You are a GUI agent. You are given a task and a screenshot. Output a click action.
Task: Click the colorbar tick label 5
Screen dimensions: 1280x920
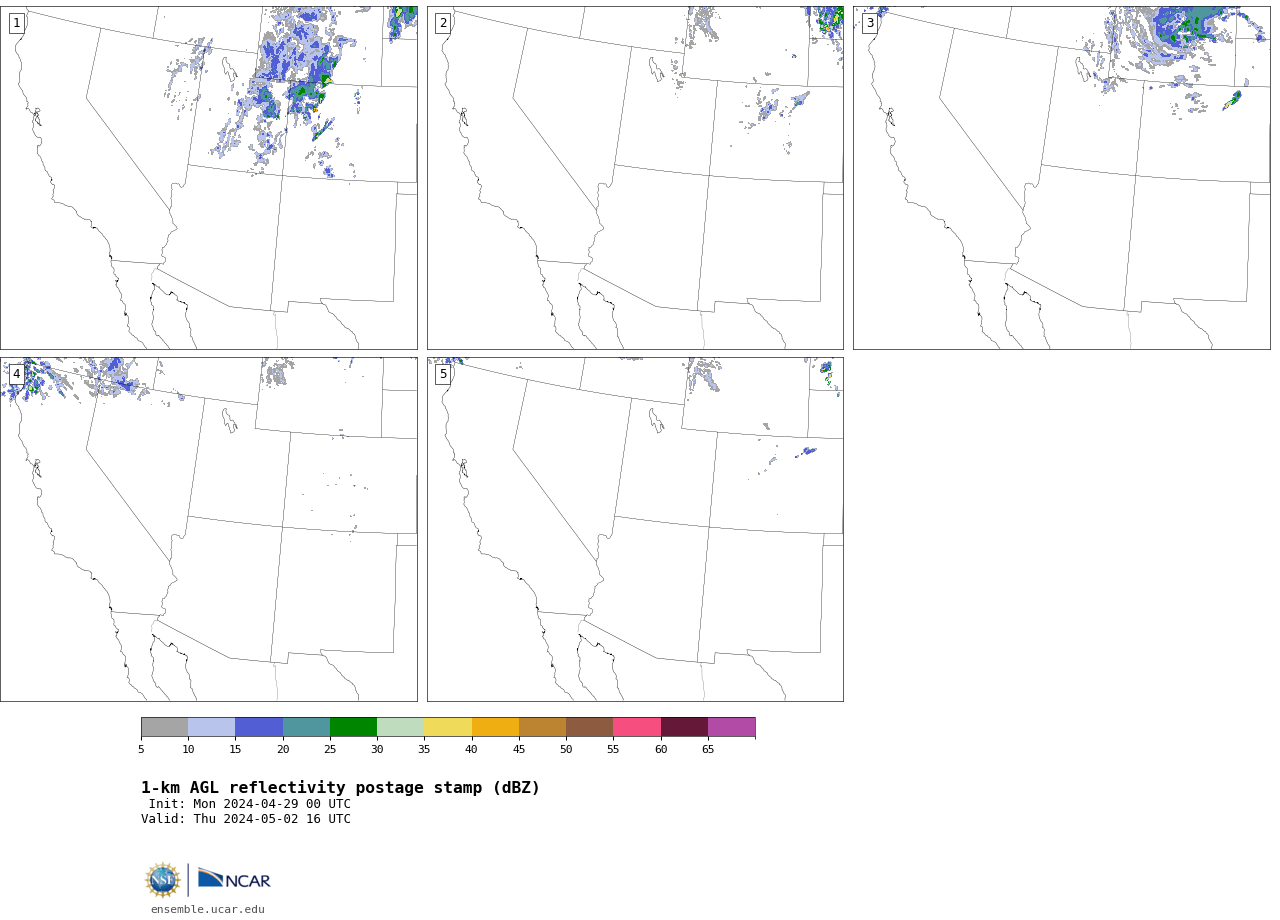coord(141,749)
